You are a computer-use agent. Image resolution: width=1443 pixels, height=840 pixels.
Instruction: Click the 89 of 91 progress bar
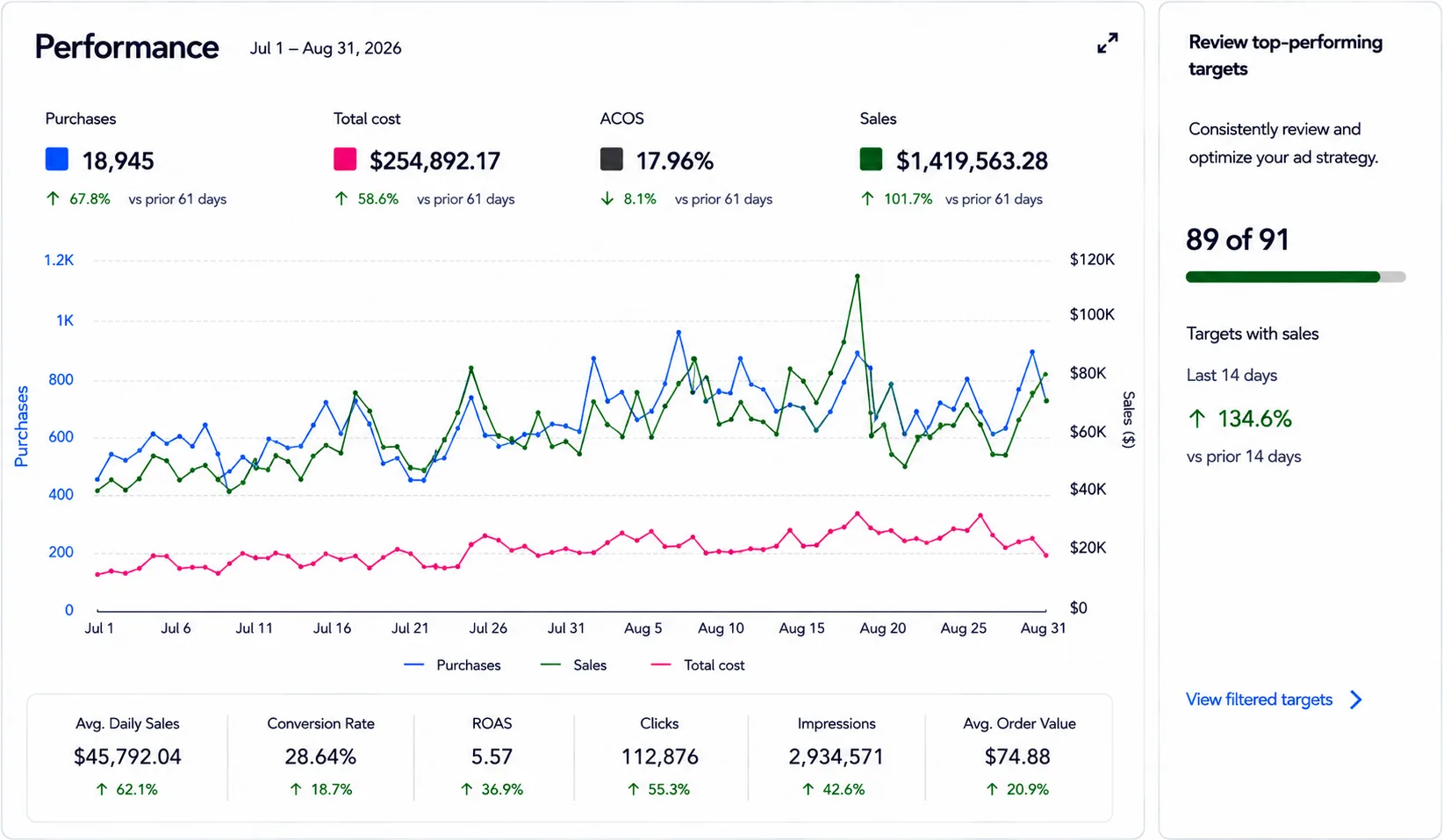pos(1296,277)
